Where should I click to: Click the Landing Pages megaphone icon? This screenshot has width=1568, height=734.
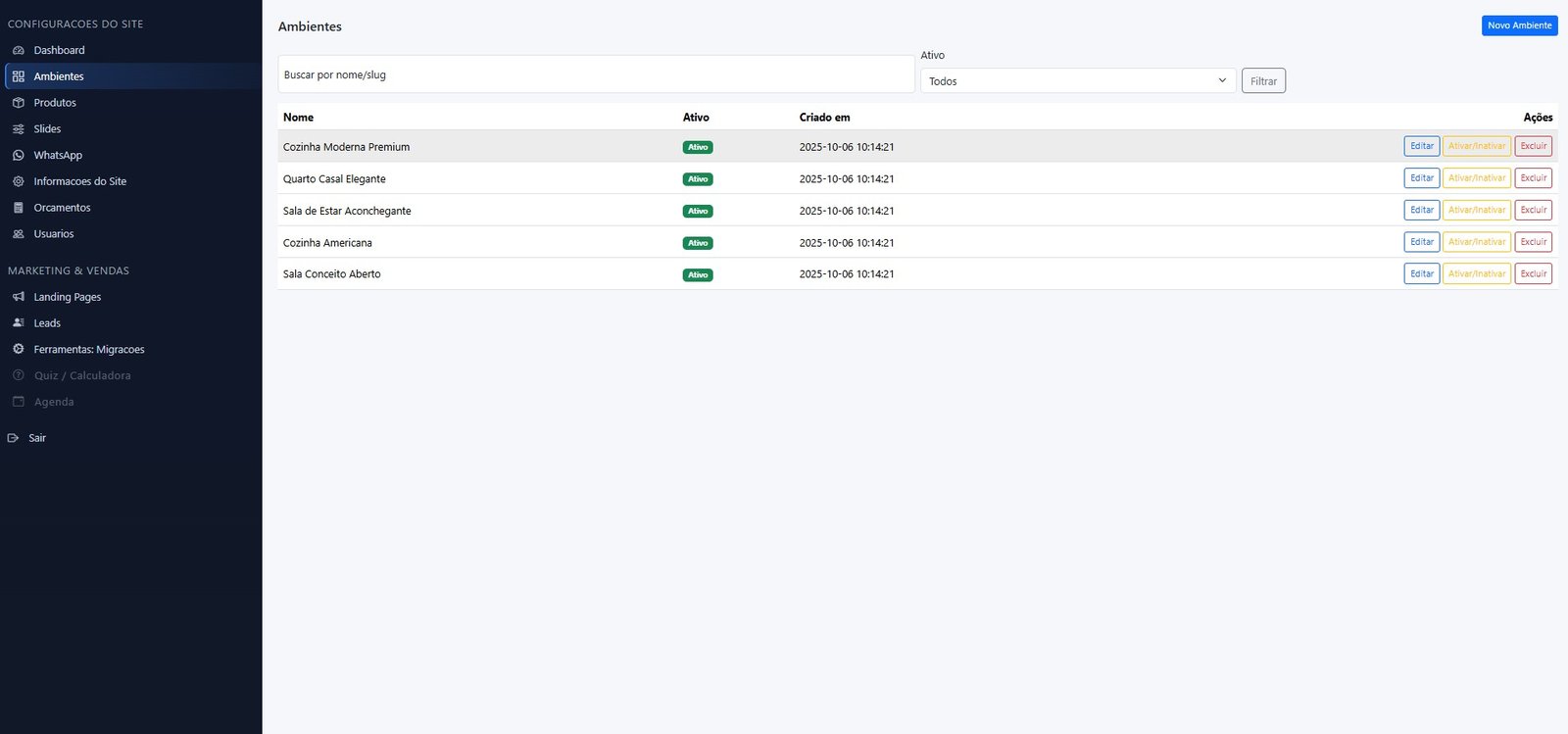tap(18, 297)
